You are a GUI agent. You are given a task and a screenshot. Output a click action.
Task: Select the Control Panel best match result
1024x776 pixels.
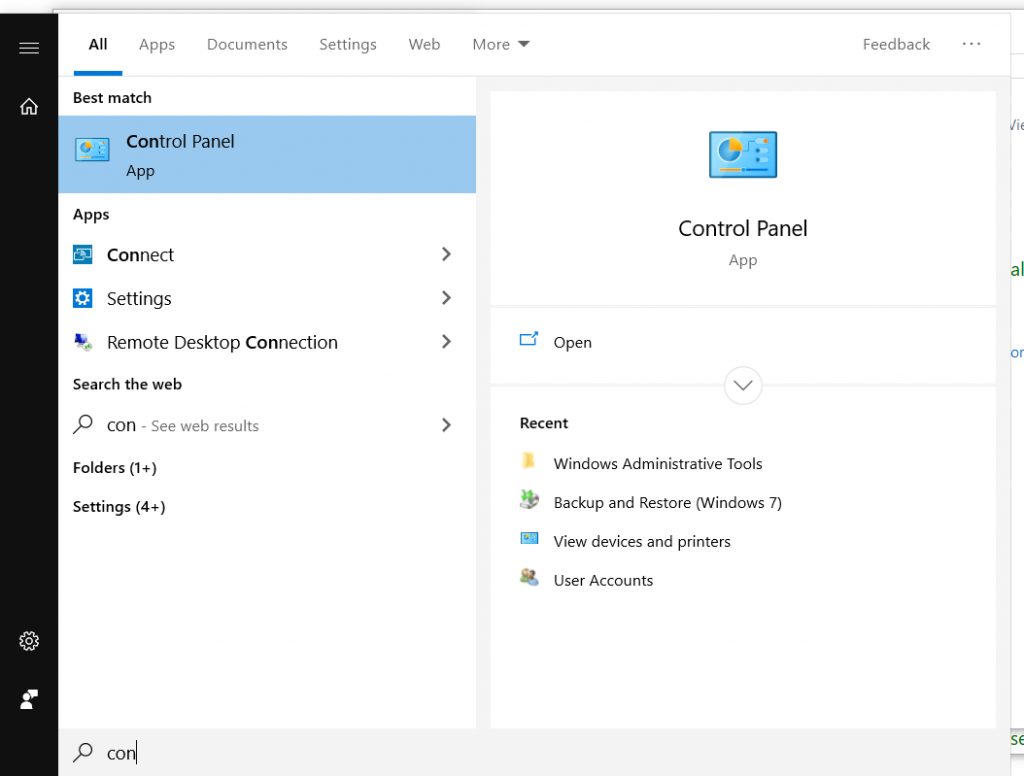pos(267,154)
